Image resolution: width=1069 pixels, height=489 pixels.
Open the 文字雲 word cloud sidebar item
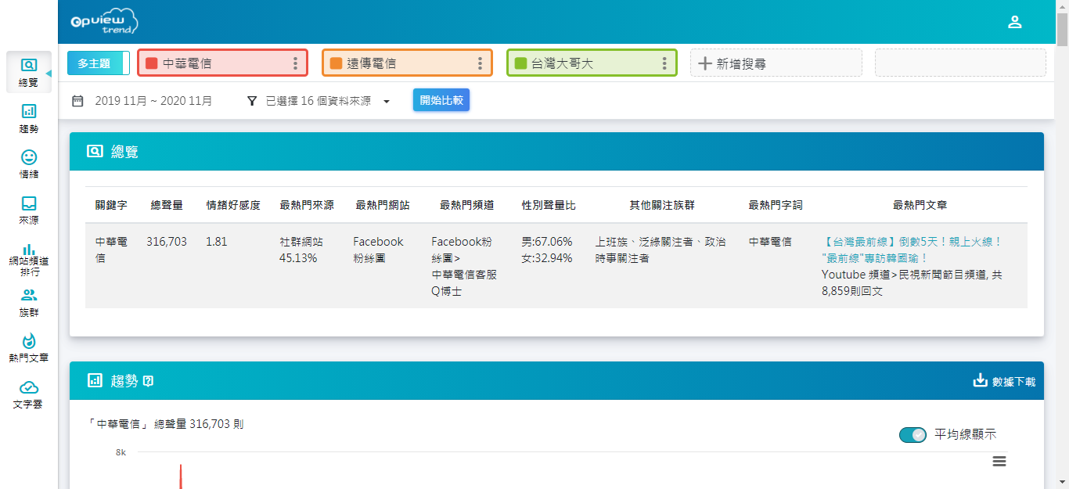(x=29, y=394)
